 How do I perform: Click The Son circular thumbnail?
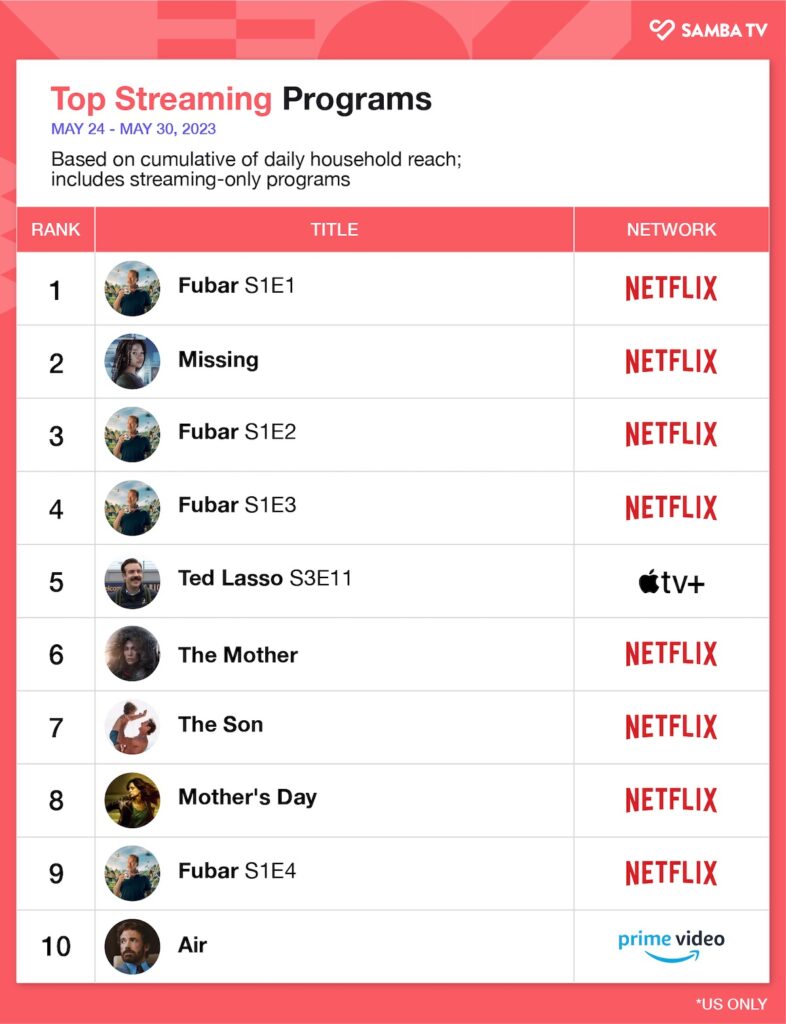[132, 727]
